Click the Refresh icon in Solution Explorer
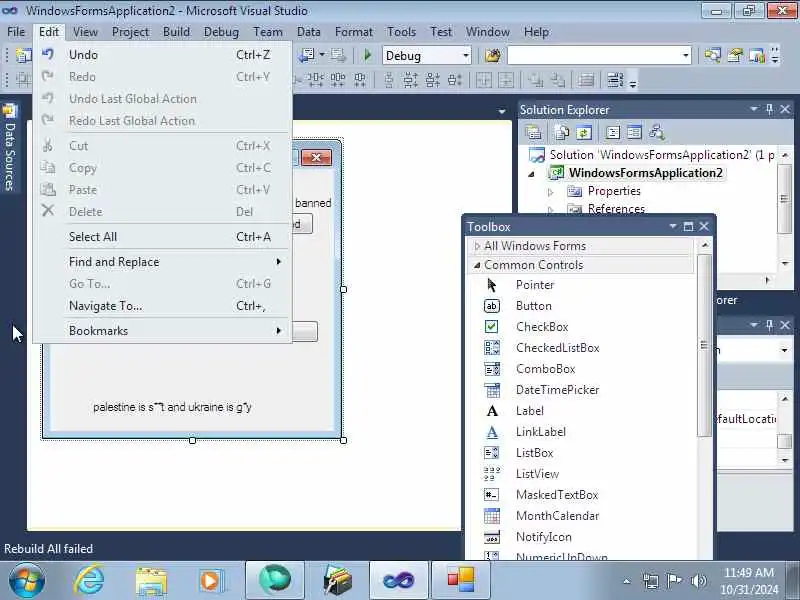Viewport: 800px width, 600px height. (584, 133)
